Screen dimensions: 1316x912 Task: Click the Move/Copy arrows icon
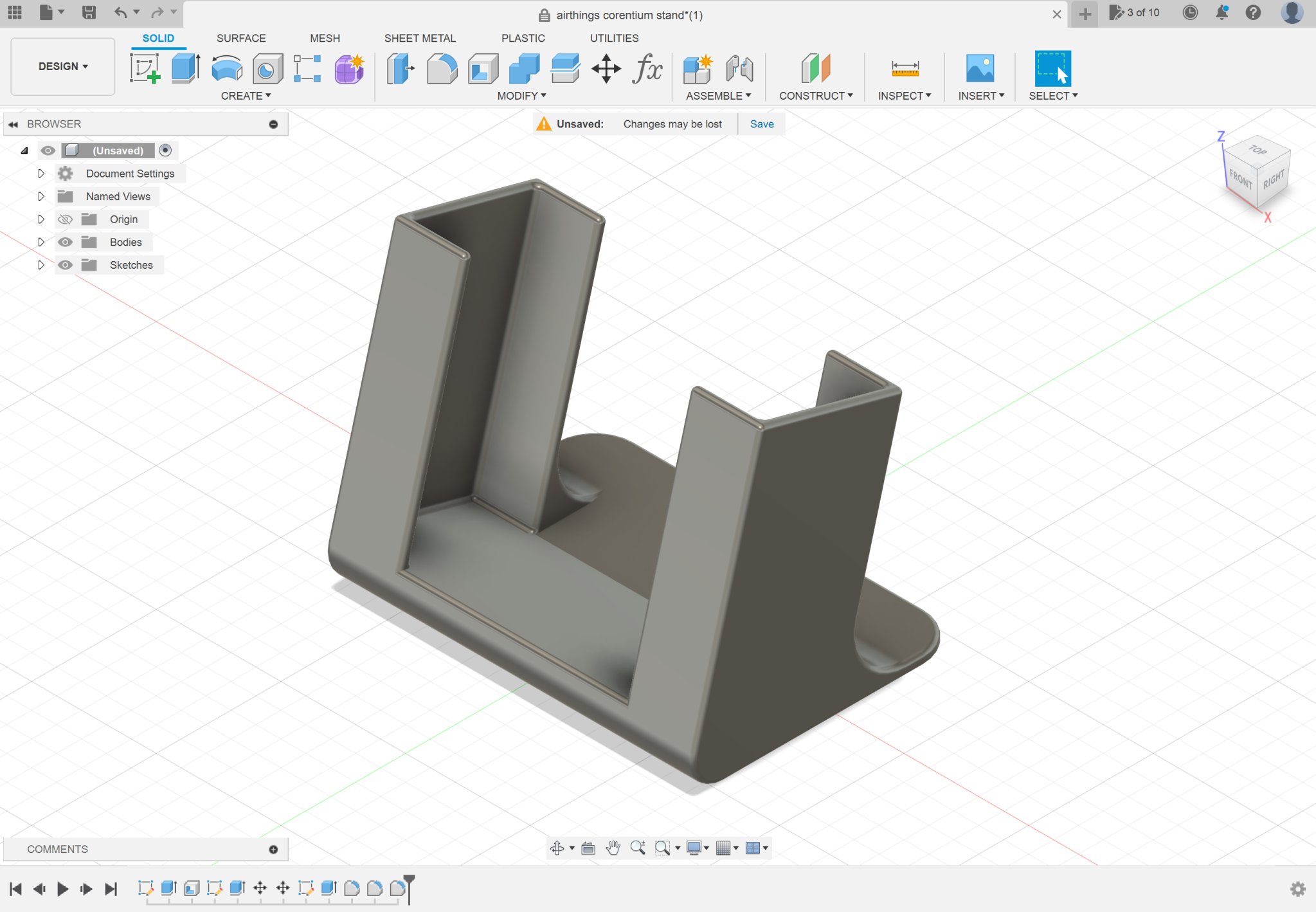coord(606,68)
